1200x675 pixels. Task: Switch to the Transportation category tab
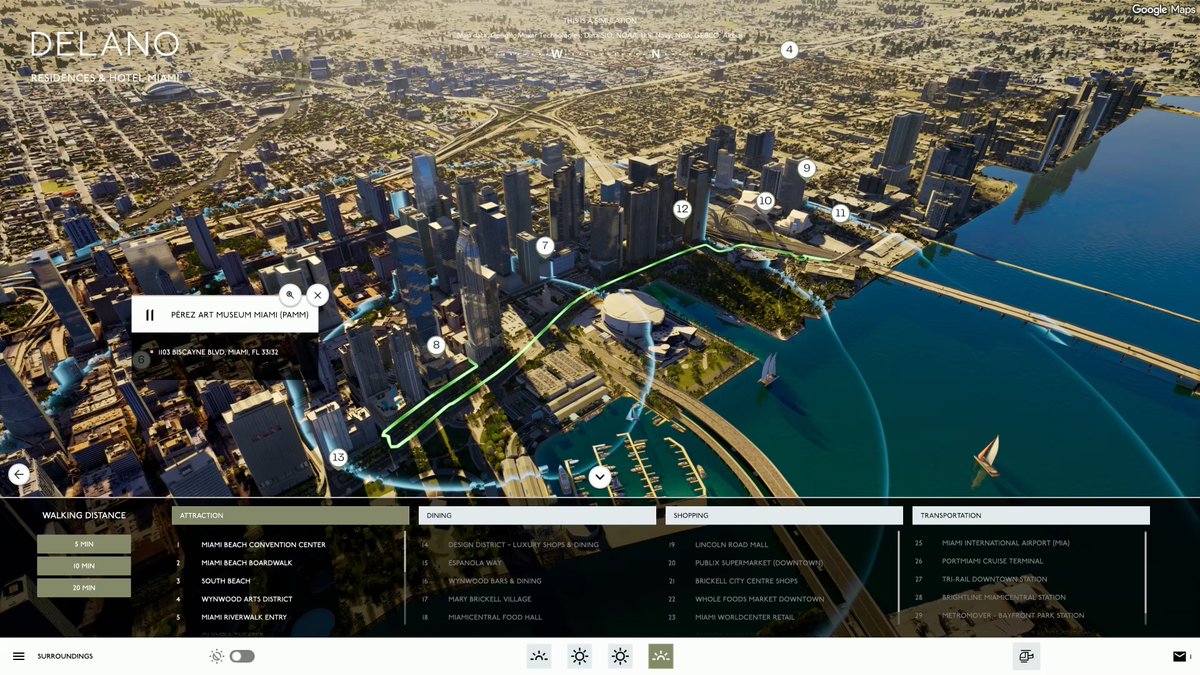tap(1031, 516)
